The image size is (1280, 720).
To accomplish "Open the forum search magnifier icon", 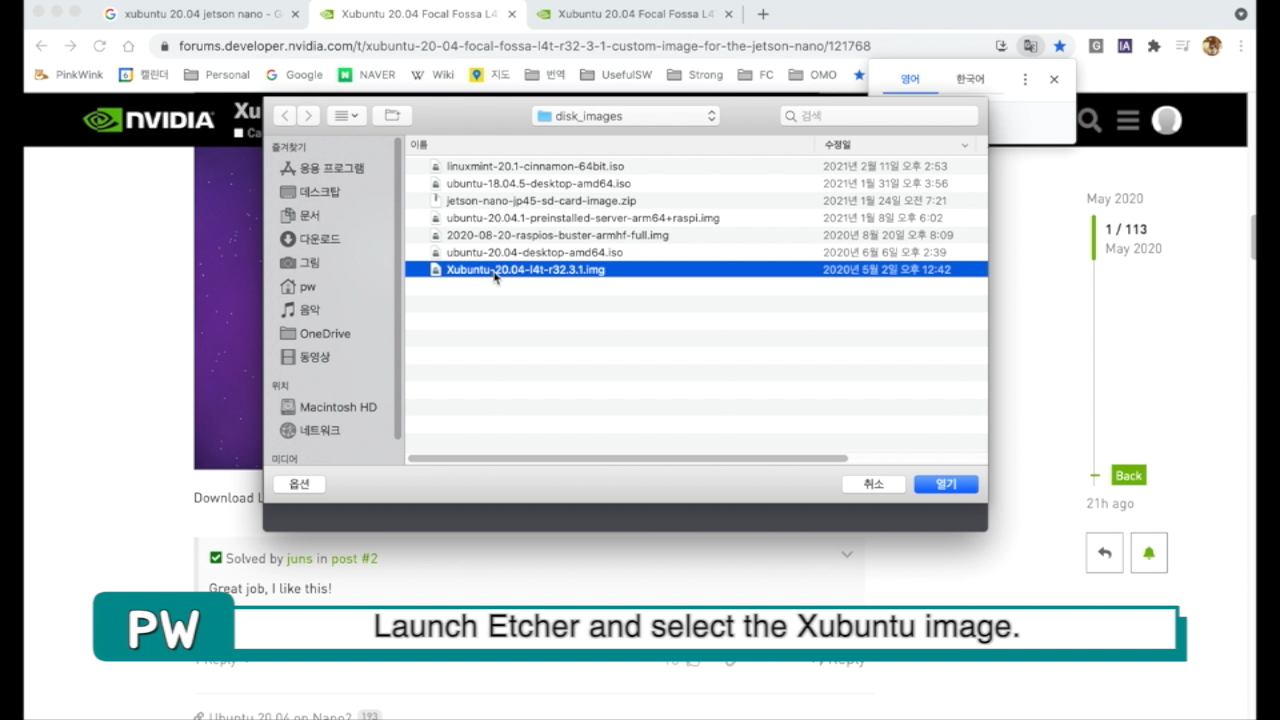I will pos(1090,121).
